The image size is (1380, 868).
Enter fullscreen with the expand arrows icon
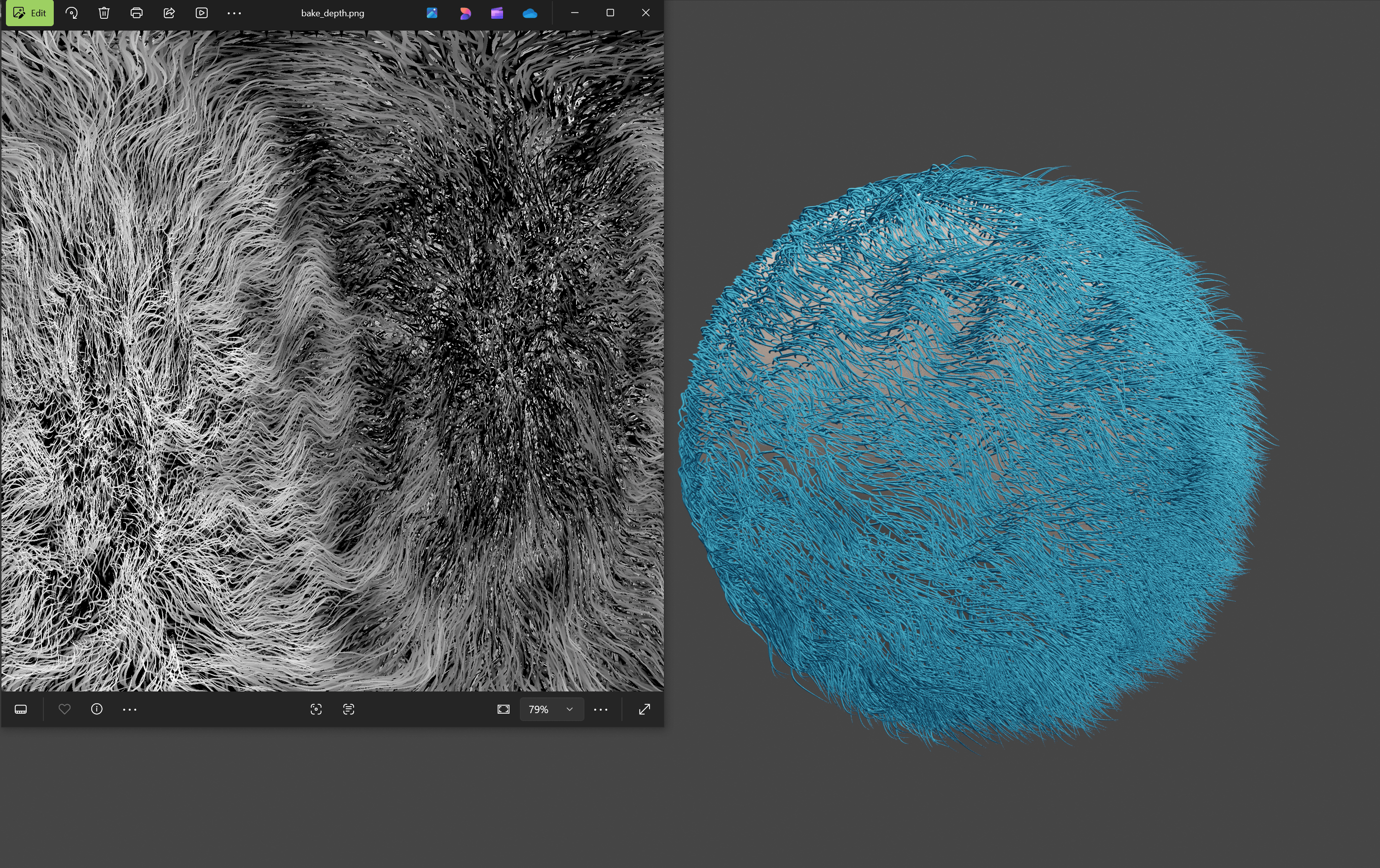pyautogui.click(x=644, y=709)
